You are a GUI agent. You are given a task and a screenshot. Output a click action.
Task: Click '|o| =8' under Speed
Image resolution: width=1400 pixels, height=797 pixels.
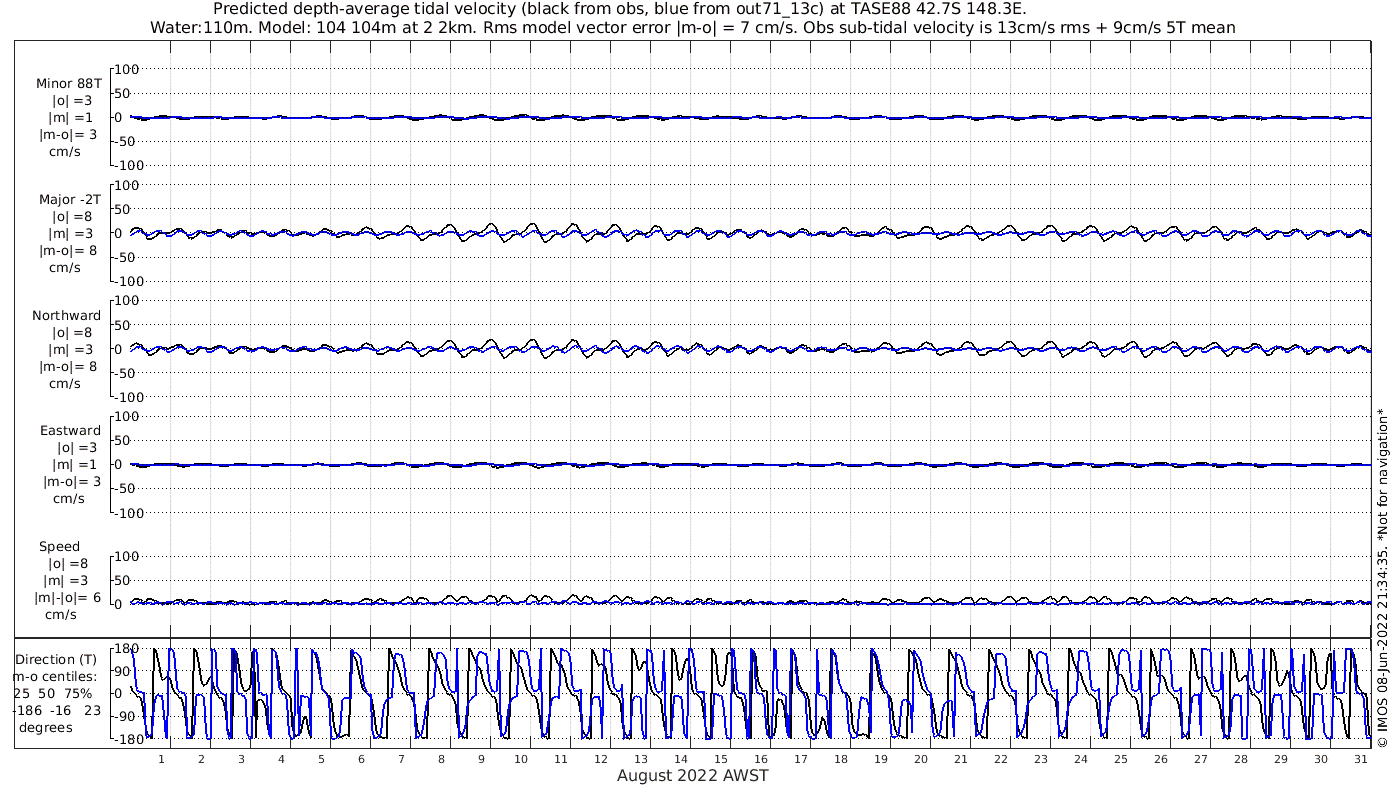click(68, 564)
